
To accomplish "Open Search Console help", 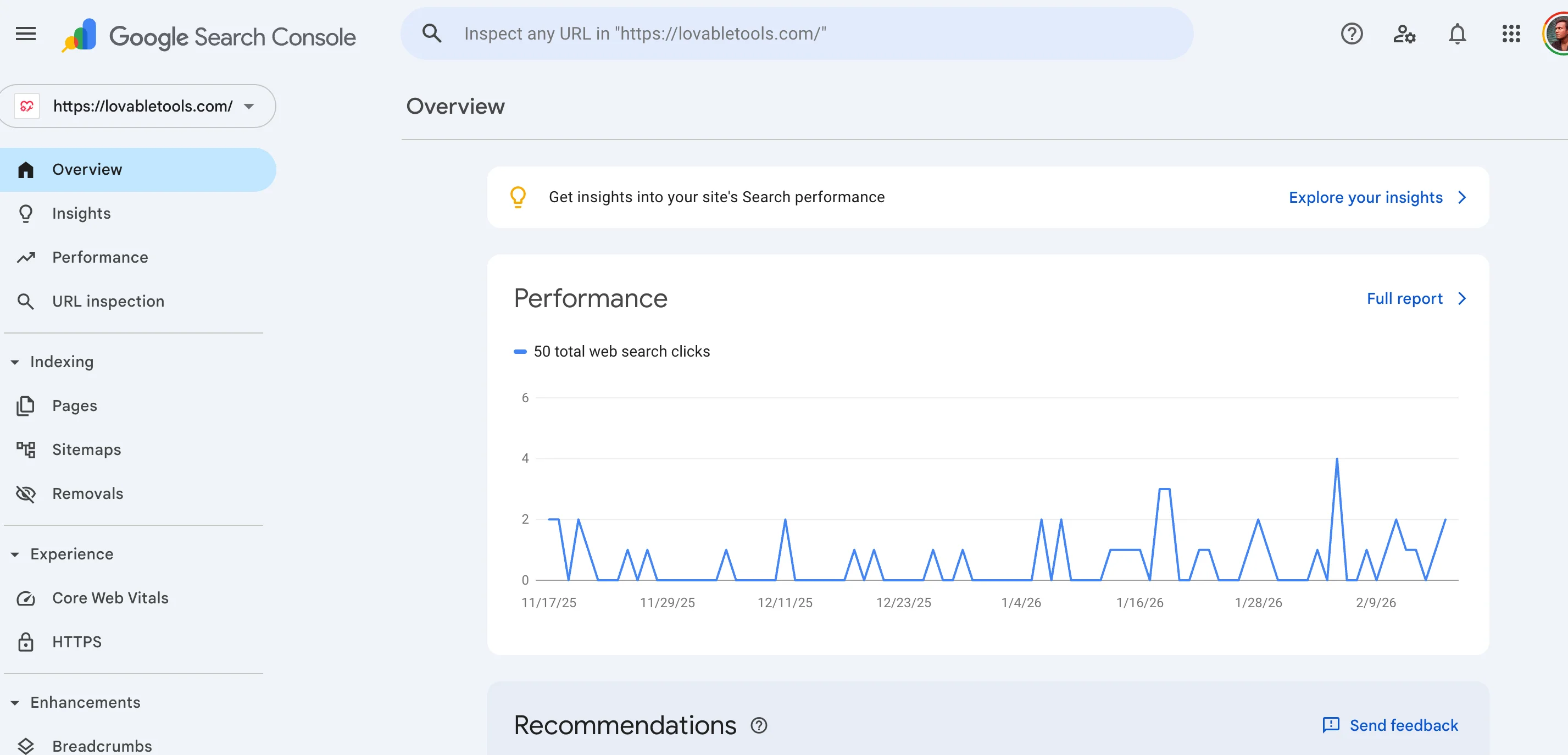I will [x=1352, y=34].
